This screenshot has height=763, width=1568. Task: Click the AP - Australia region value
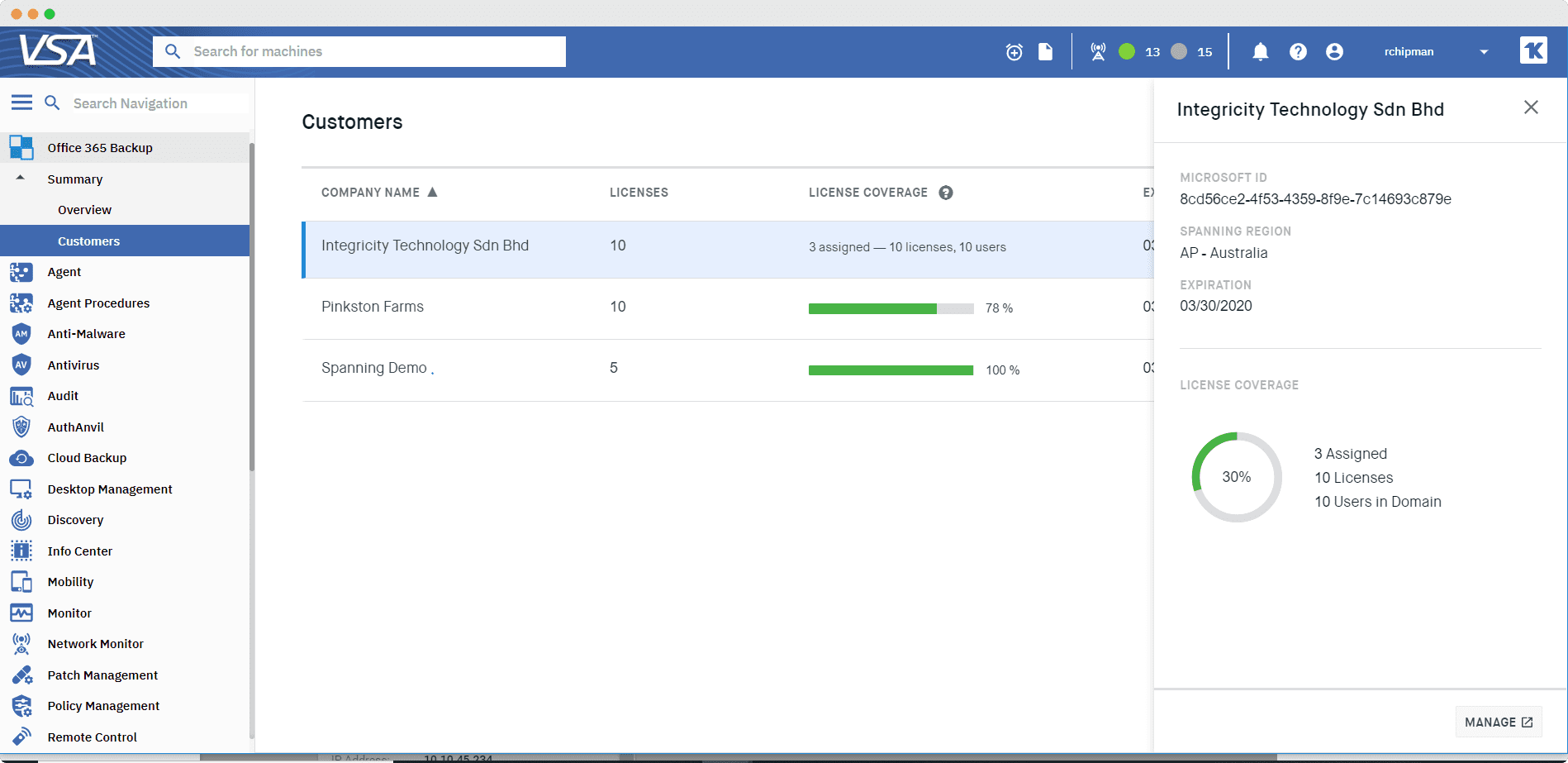1224,253
